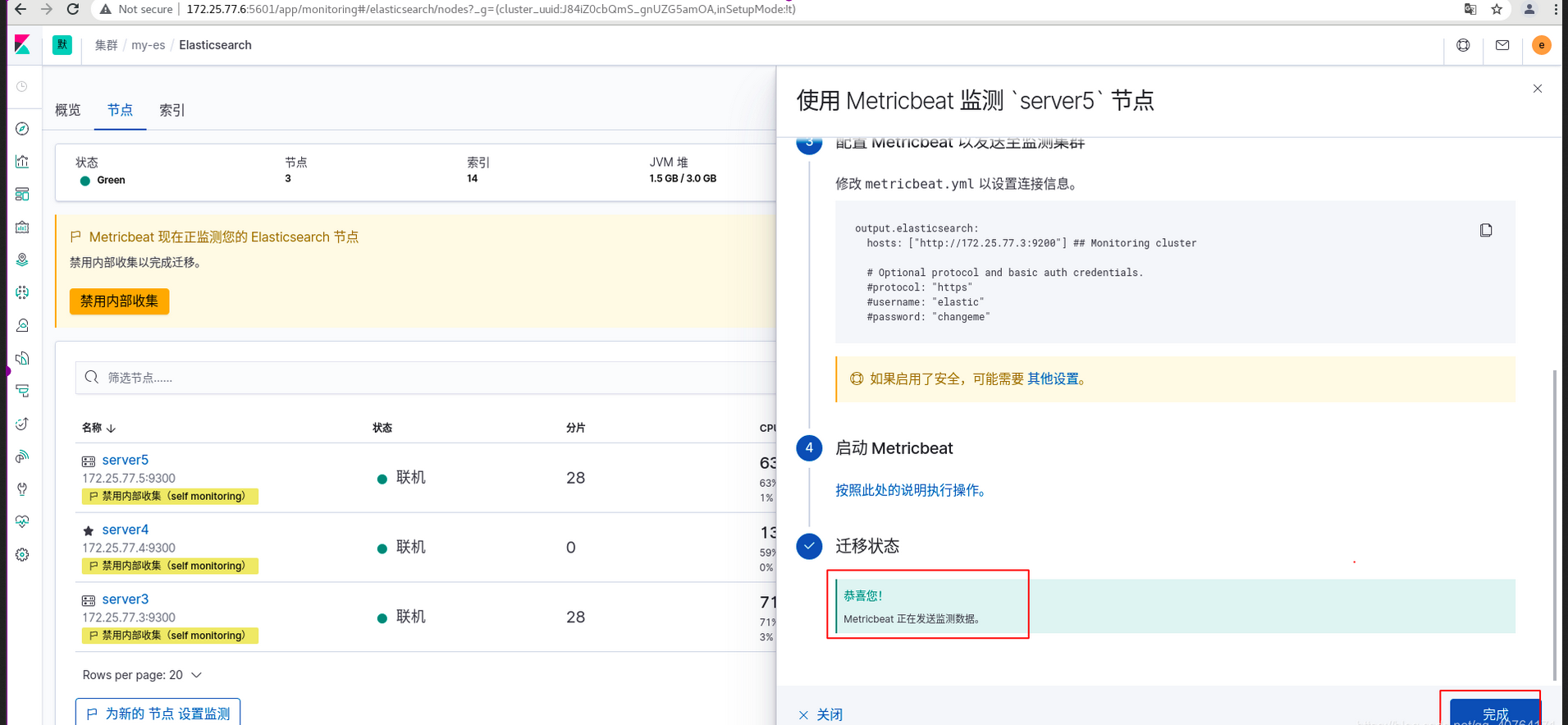Click the green default space avatar
This screenshot has height=725, width=1568.
click(62, 45)
